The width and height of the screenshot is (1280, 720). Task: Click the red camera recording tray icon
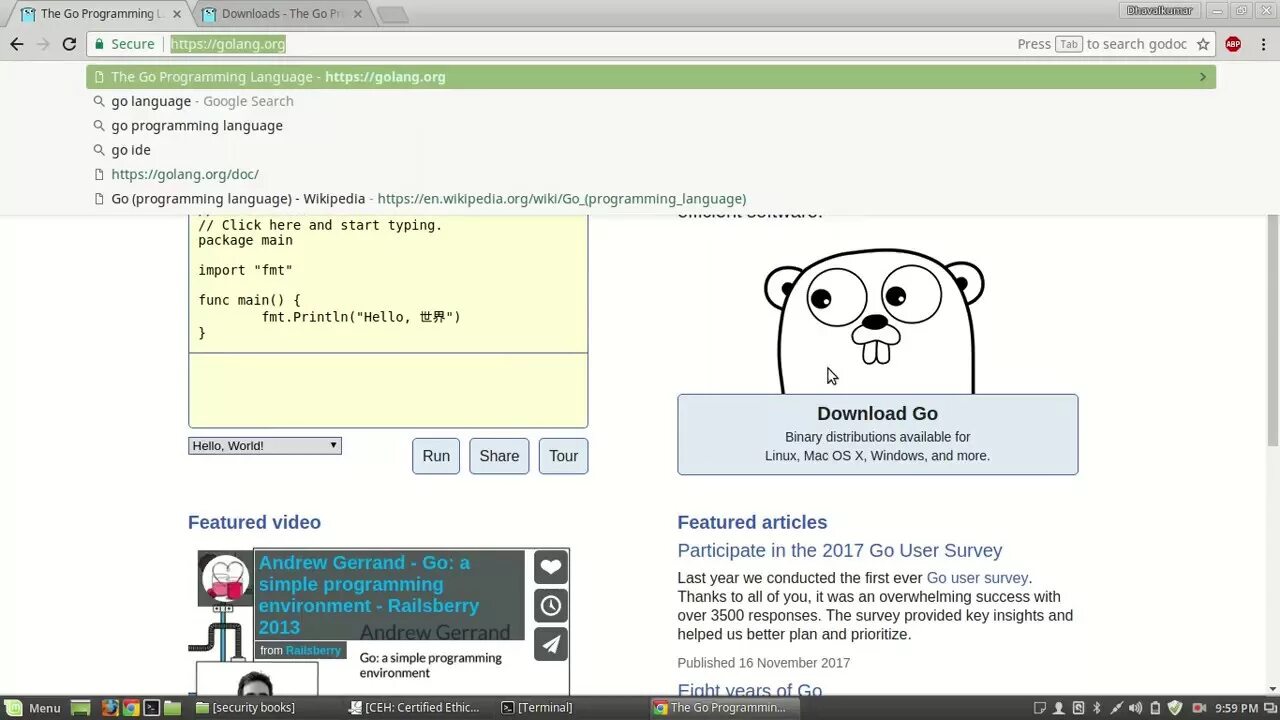click(x=1199, y=708)
